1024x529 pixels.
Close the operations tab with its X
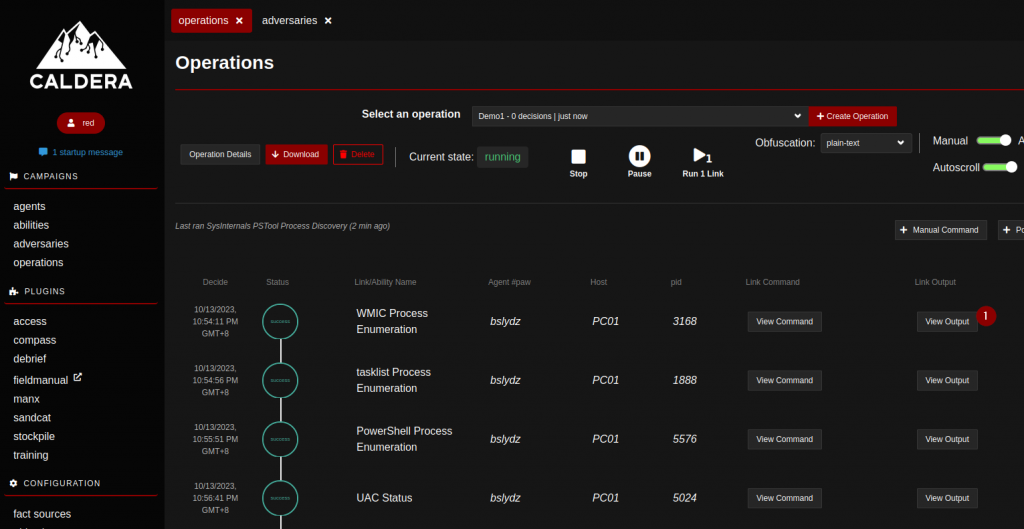(x=239, y=21)
